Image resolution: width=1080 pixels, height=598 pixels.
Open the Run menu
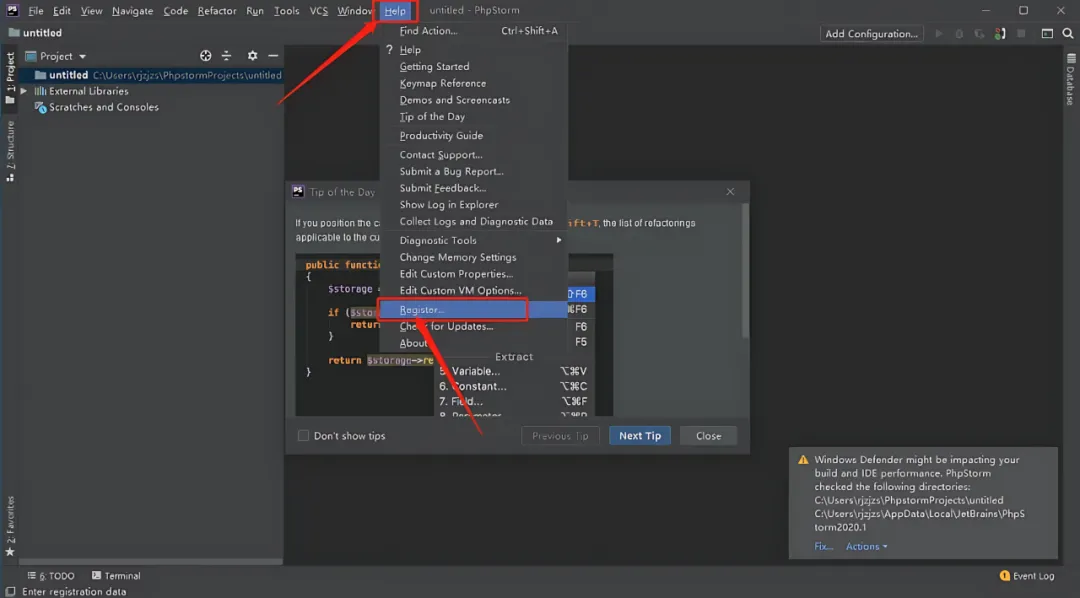255,10
